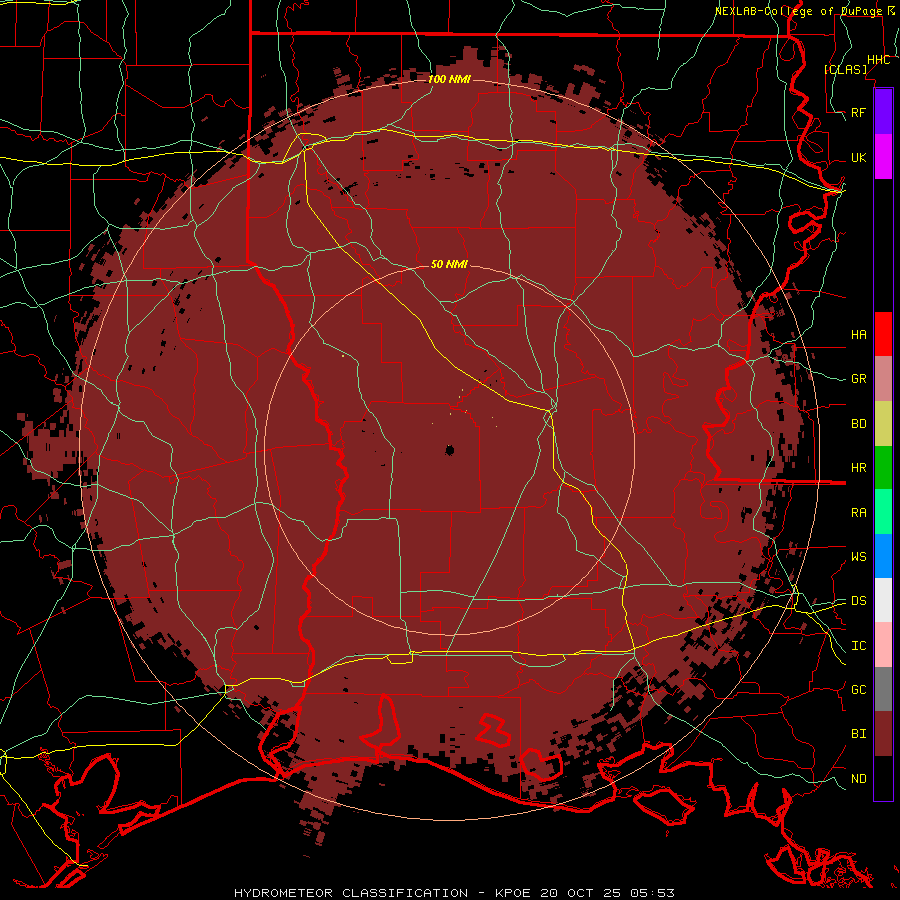This screenshot has height=900, width=900.
Task: Click the BI dark red legend swatch
Action: tap(883, 734)
